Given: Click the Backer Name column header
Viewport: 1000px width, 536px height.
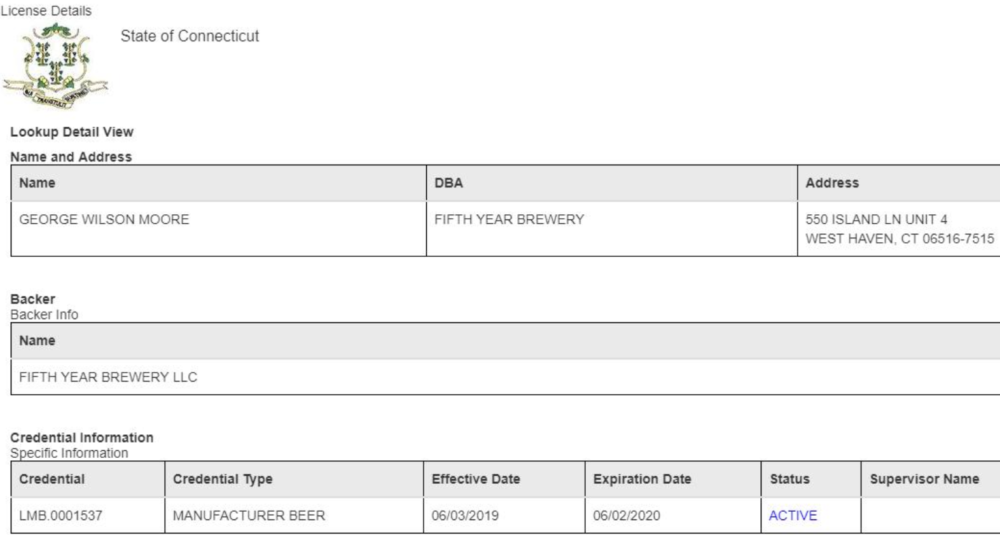Looking at the screenshot, I should [37, 341].
